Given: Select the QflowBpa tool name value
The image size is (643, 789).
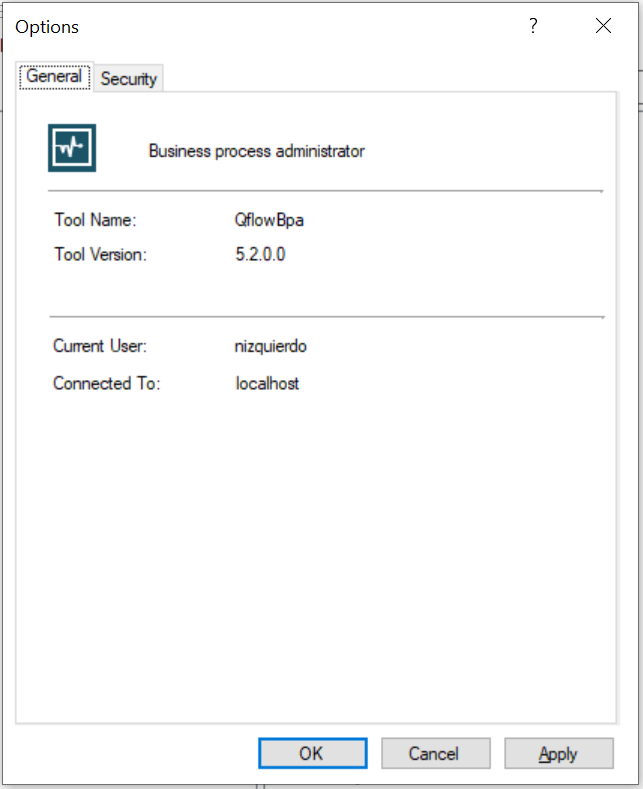Looking at the screenshot, I should coord(269,220).
